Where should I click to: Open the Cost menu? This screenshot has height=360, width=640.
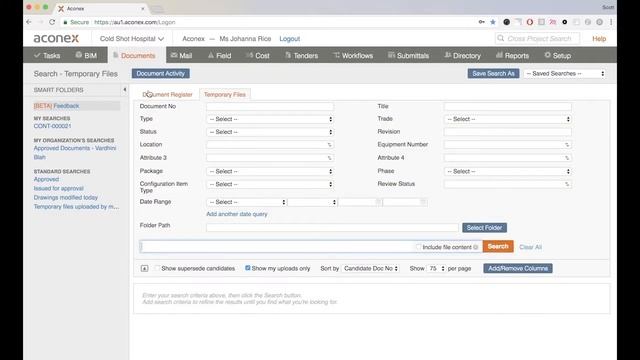pyautogui.click(x=258, y=56)
